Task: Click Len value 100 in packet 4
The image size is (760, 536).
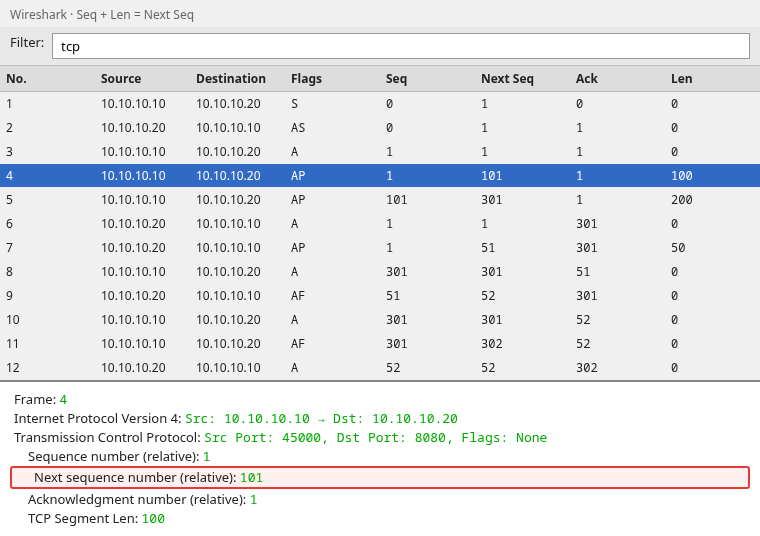Action: click(x=681, y=176)
